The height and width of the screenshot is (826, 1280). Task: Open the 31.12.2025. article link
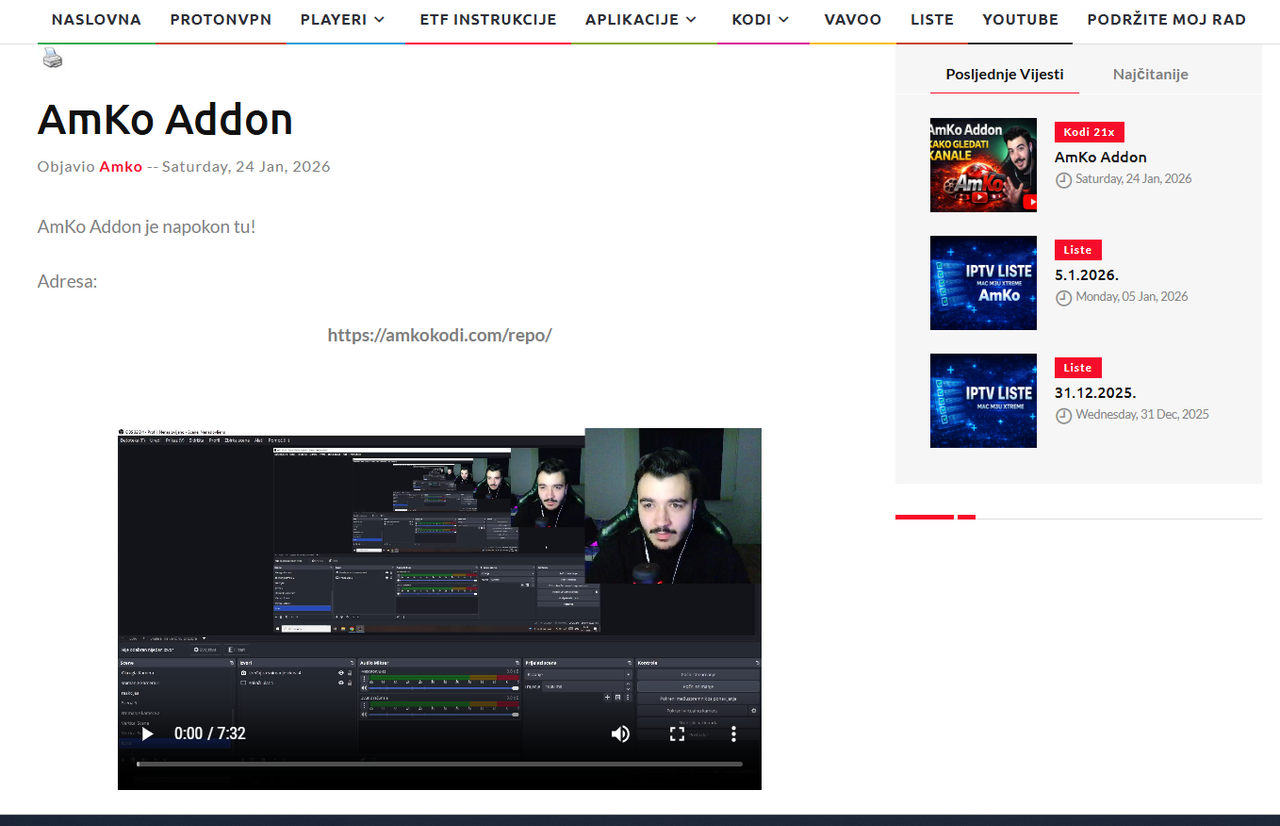tap(1095, 393)
